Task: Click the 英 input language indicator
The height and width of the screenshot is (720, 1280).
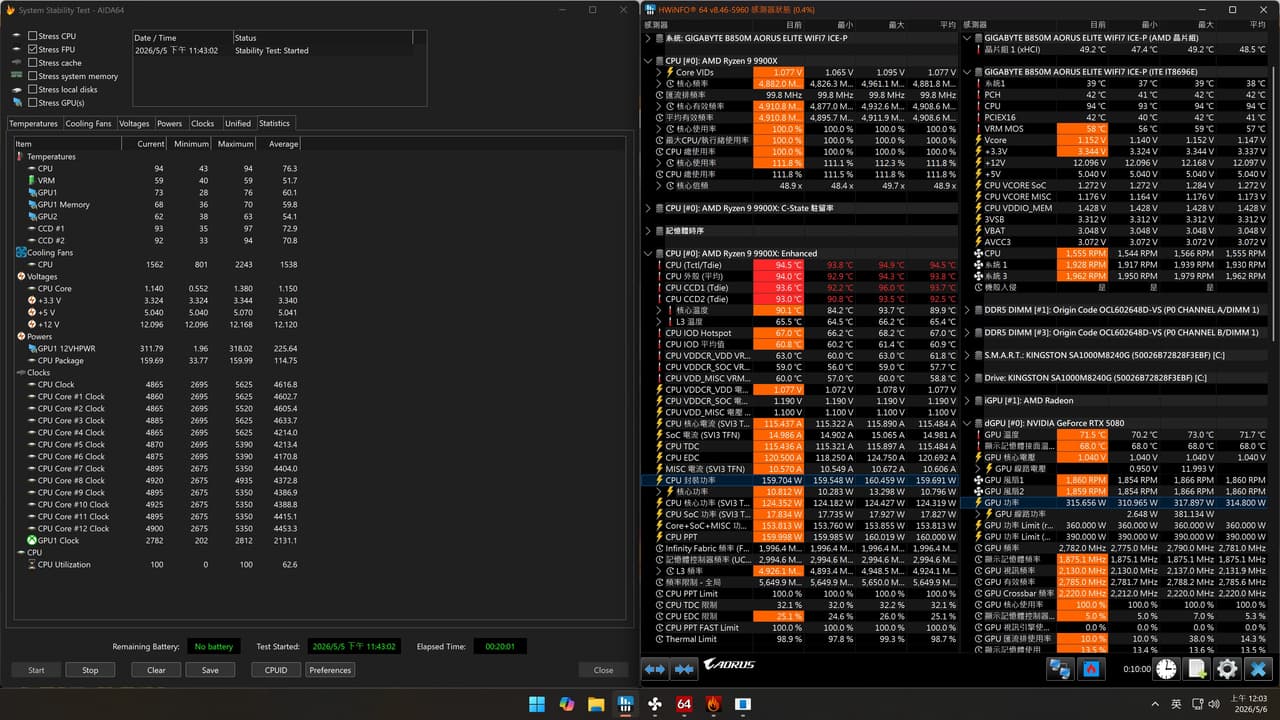Action: [x=1176, y=703]
